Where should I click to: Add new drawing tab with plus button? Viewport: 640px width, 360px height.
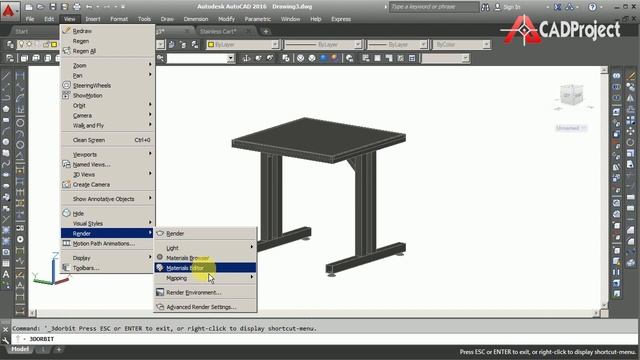point(266,31)
